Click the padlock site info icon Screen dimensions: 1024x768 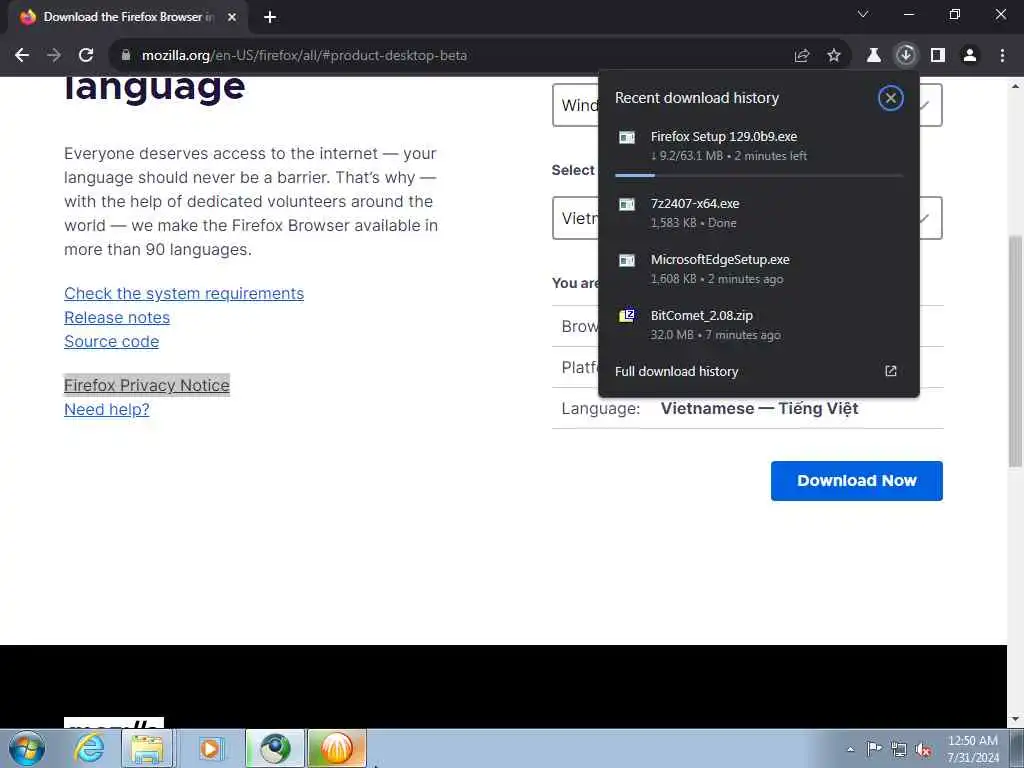click(126, 56)
